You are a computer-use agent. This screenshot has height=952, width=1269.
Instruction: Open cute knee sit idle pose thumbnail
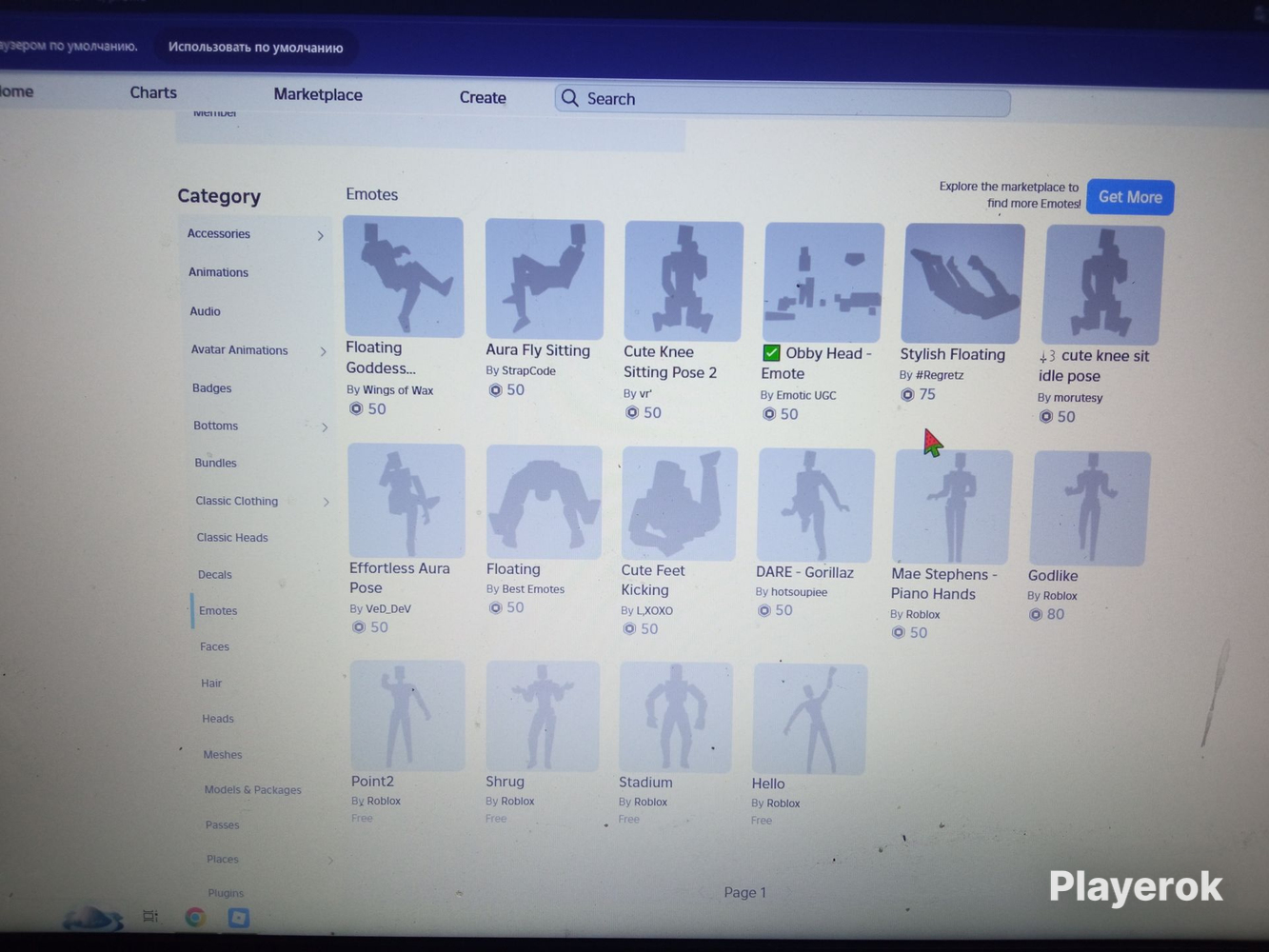click(1103, 286)
